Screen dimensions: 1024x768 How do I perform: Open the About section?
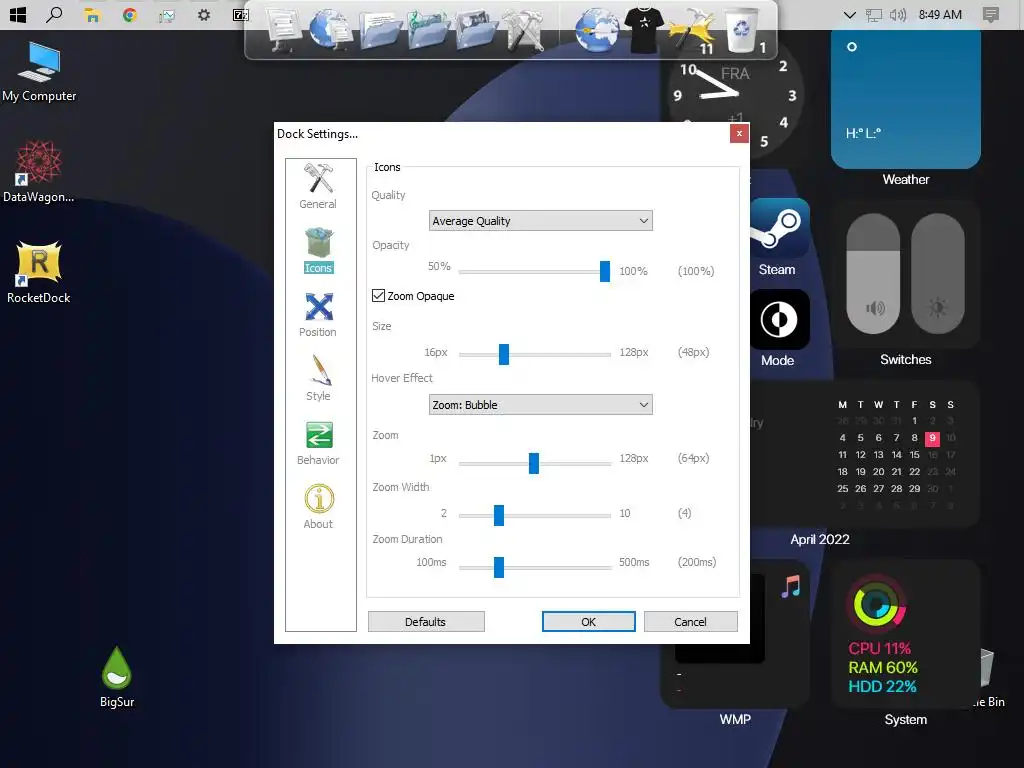[x=318, y=507]
